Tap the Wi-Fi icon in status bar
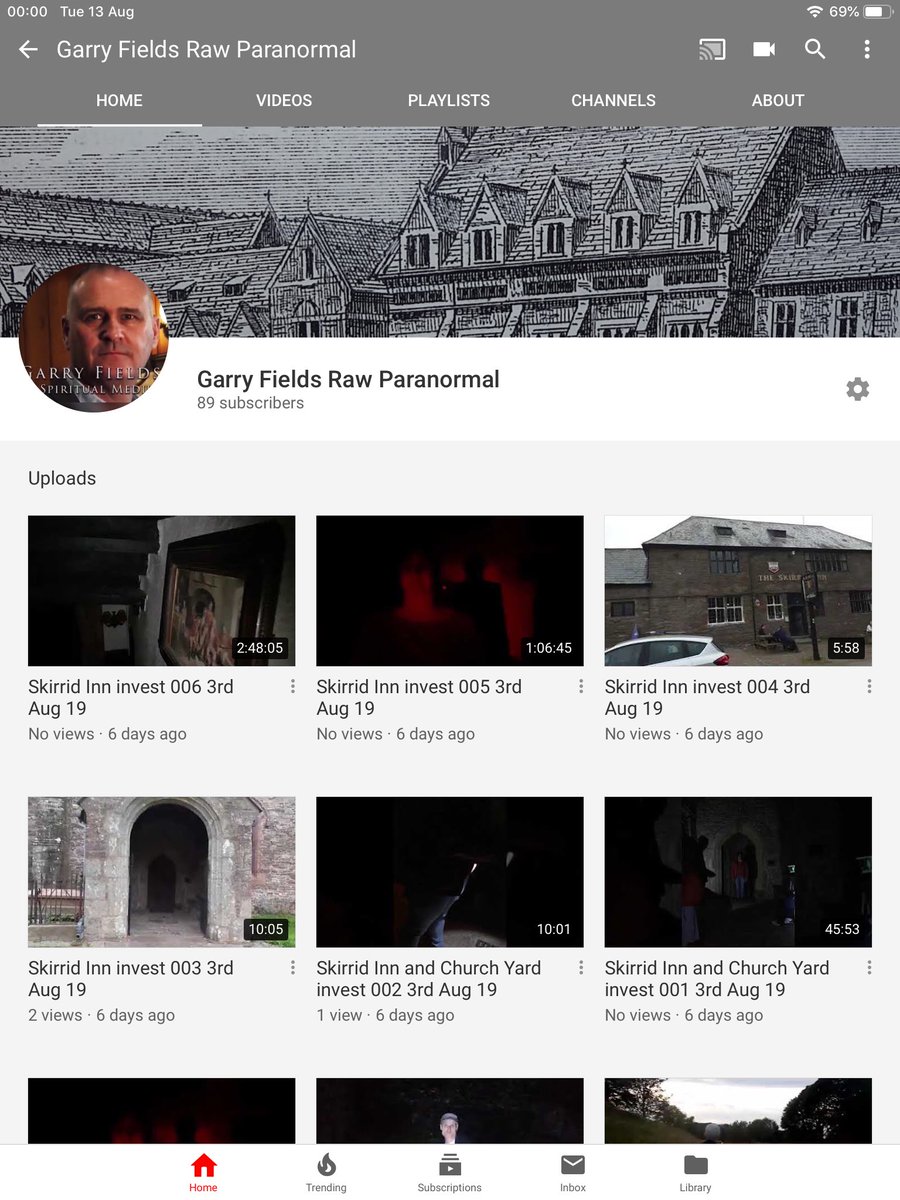Viewport: 900px width, 1200px height. click(x=815, y=12)
